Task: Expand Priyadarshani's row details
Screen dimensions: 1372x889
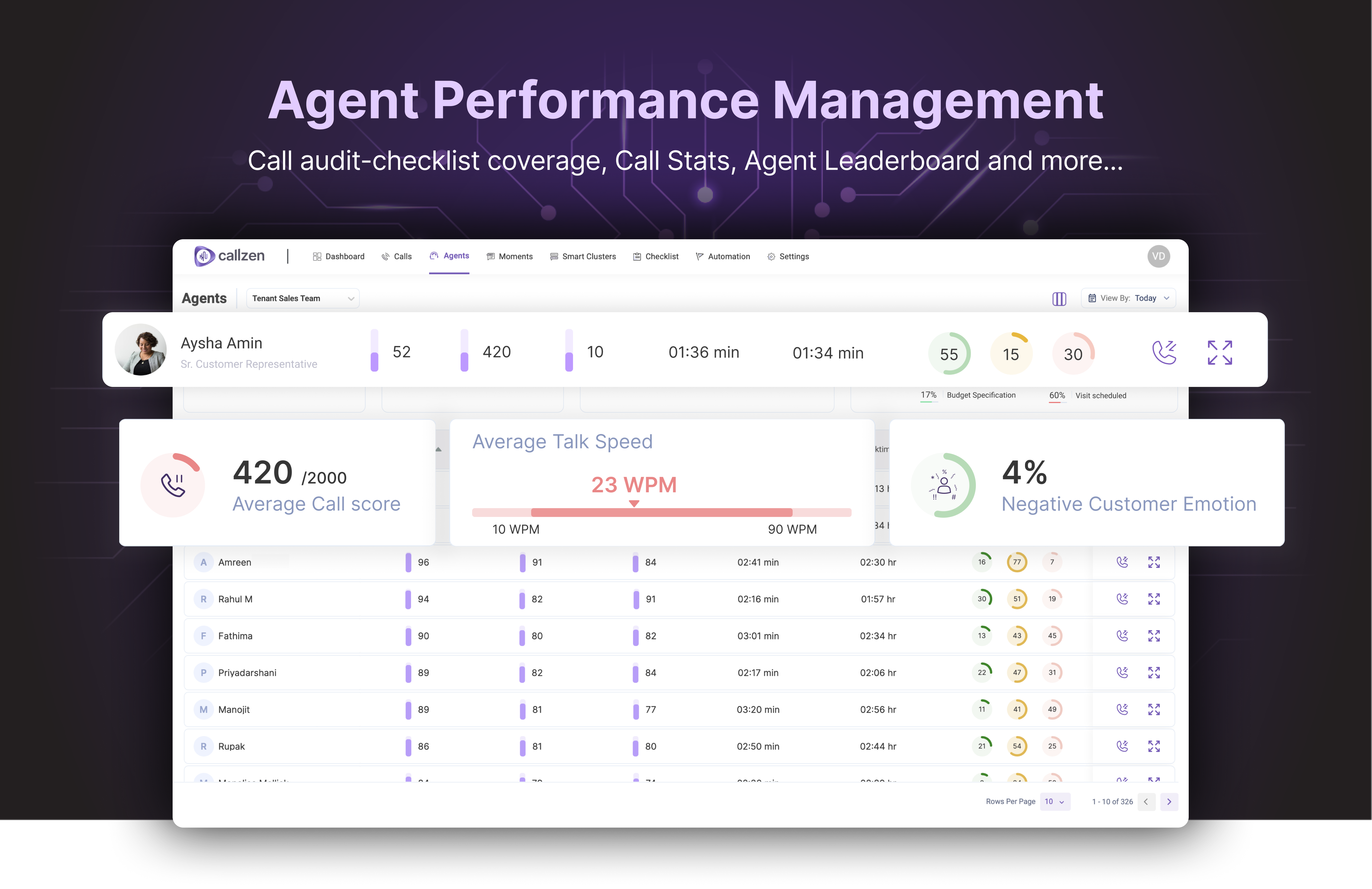Action: click(1154, 673)
